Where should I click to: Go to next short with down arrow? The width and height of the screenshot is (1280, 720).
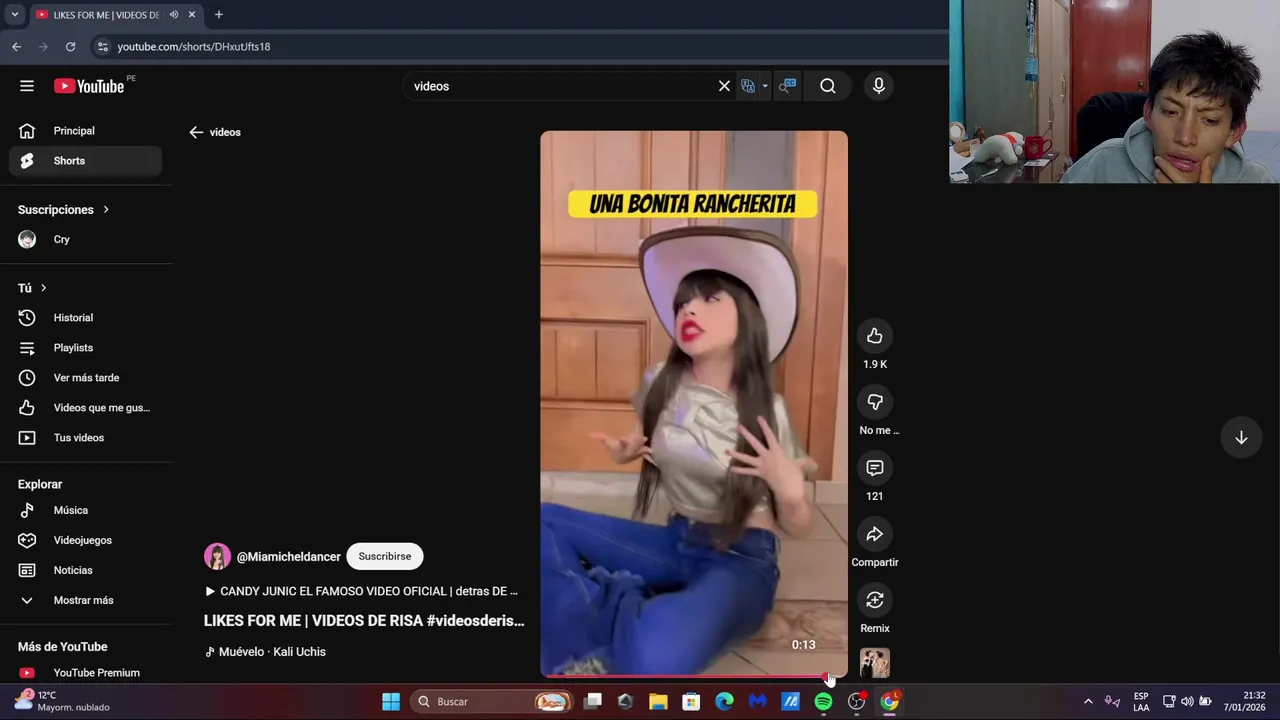point(1241,438)
